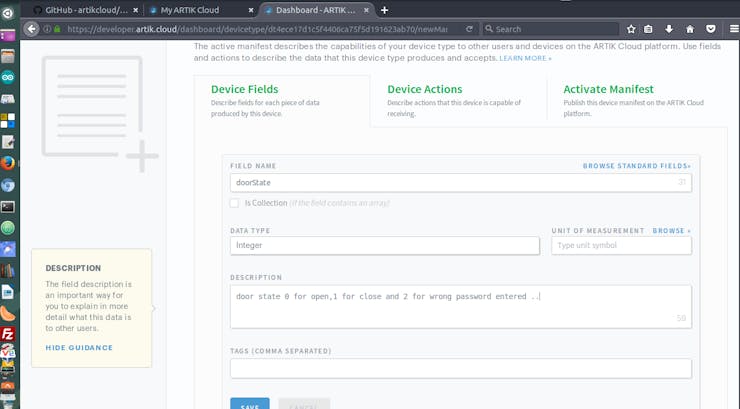Click BROWSE next to Unit of Measurement
The width and height of the screenshot is (740, 409).
click(x=671, y=231)
